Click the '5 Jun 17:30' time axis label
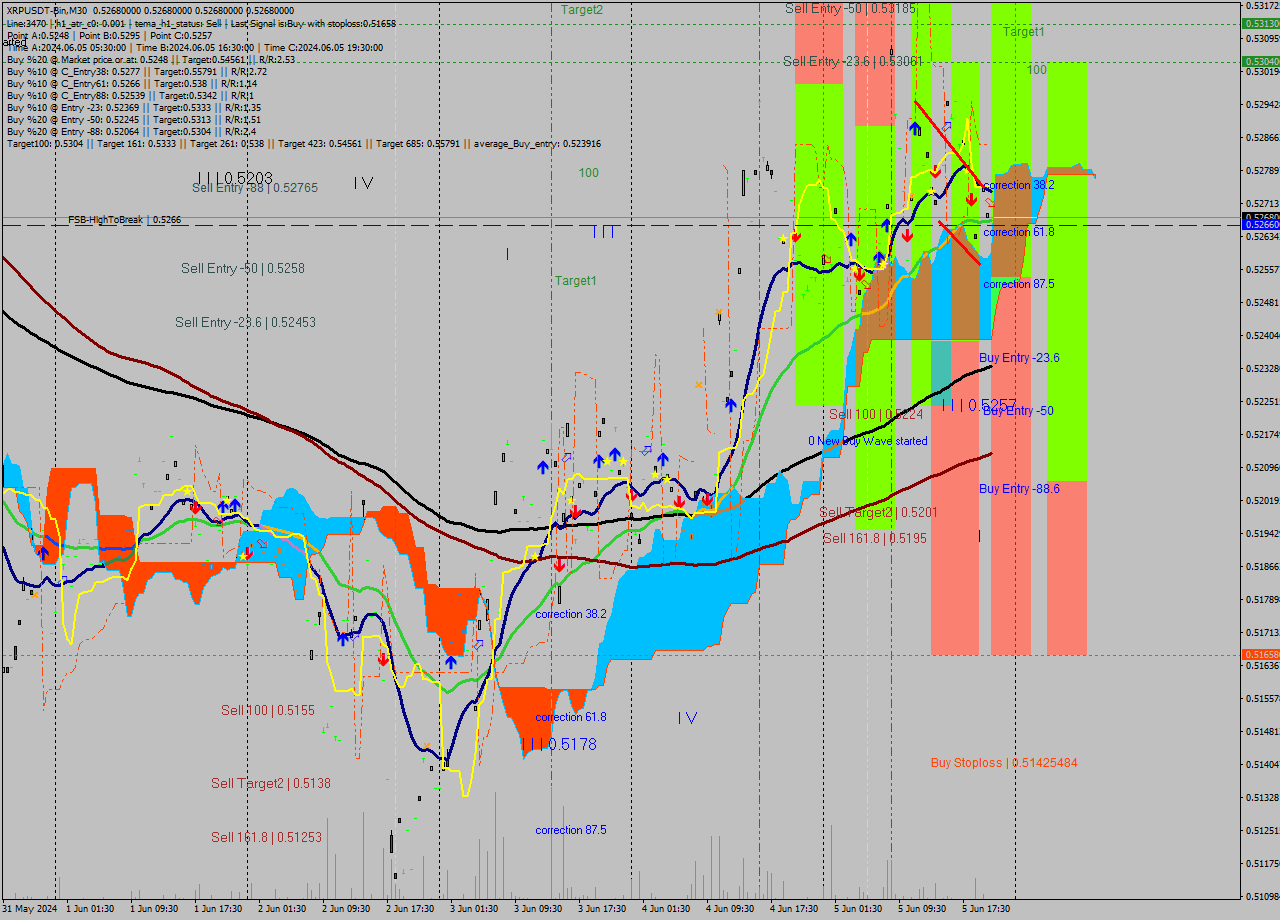 click(x=985, y=909)
